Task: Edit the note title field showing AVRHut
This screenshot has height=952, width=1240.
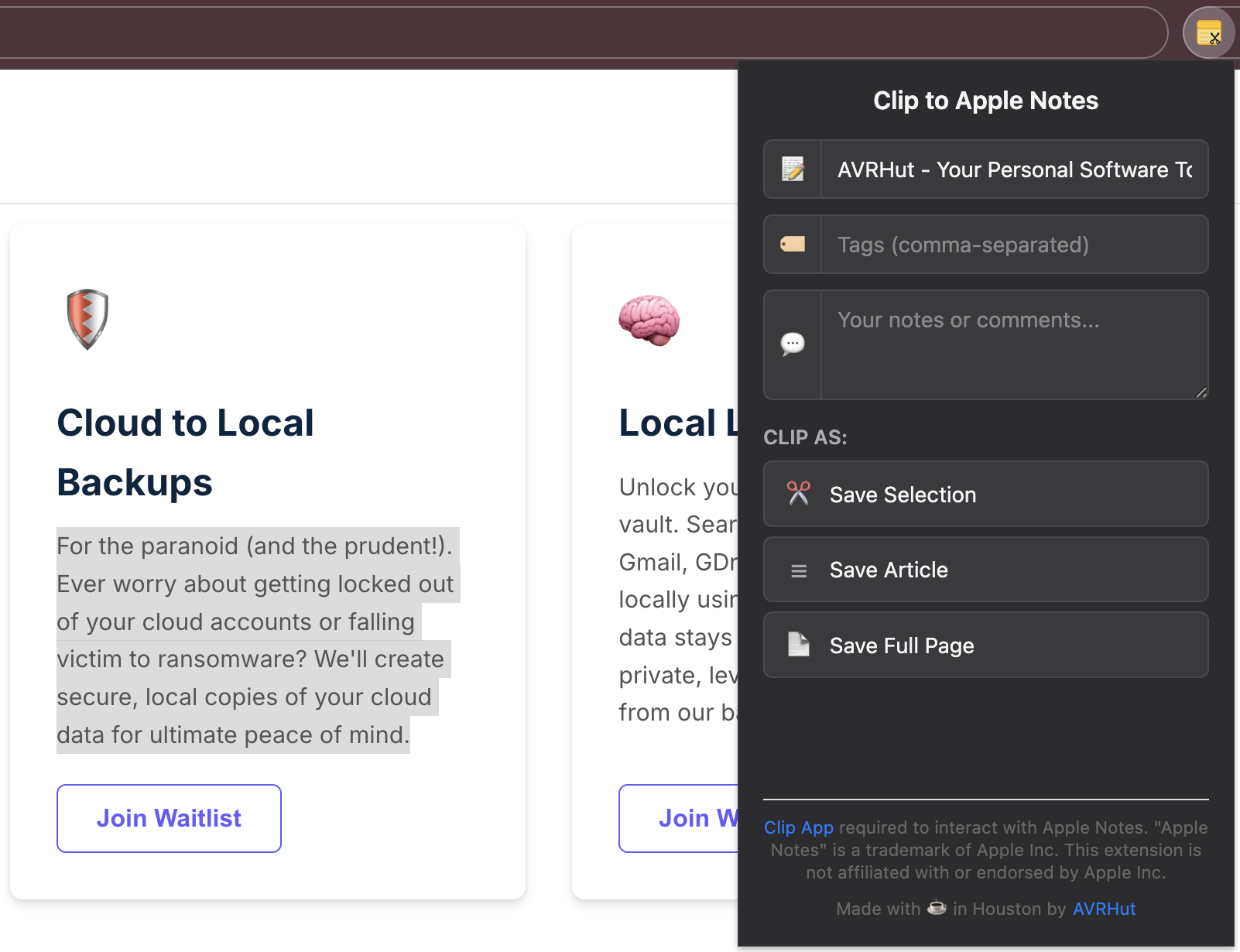Action: pos(1014,170)
